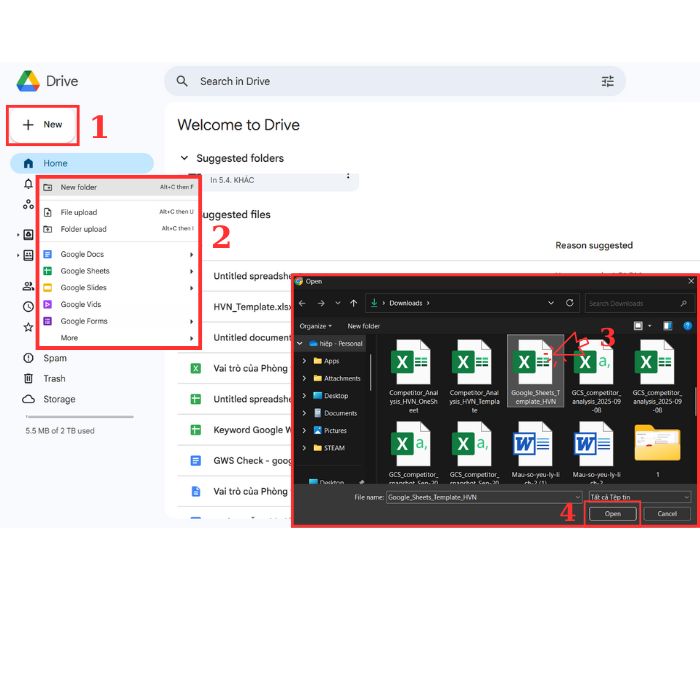This screenshot has height=700, width=700.
Task: Expand Google Slides submenu arrow
Action: (192, 288)
